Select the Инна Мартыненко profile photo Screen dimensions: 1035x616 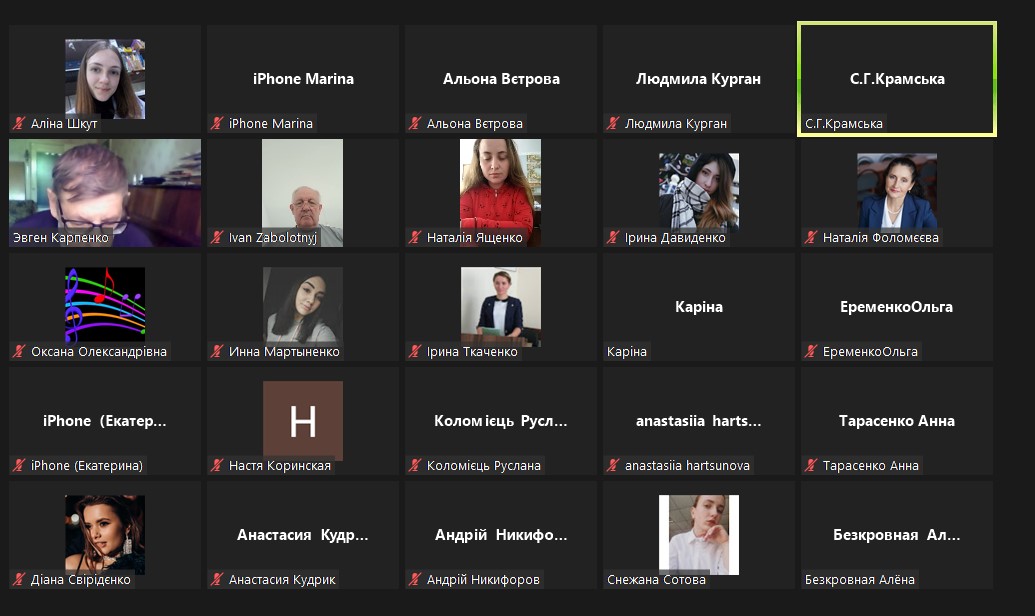pos(303,305)
